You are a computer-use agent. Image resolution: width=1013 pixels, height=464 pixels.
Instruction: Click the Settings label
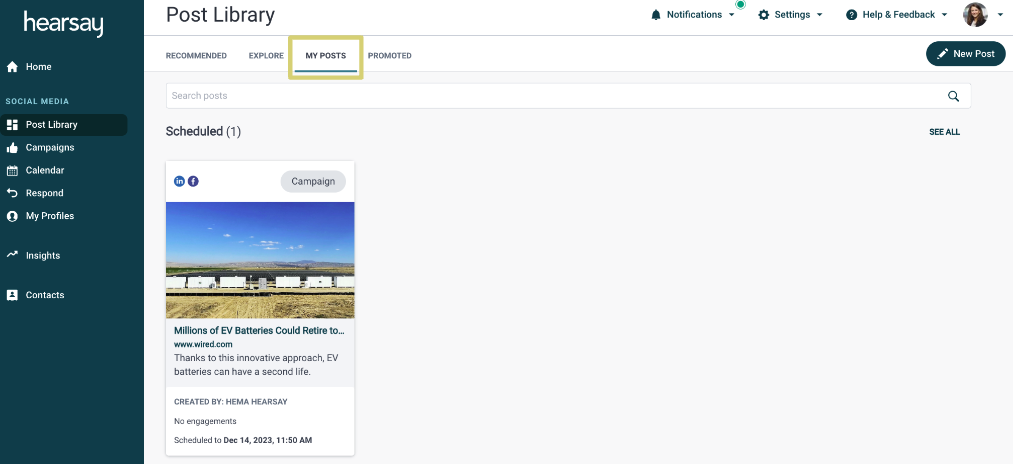tap(792, 15)
